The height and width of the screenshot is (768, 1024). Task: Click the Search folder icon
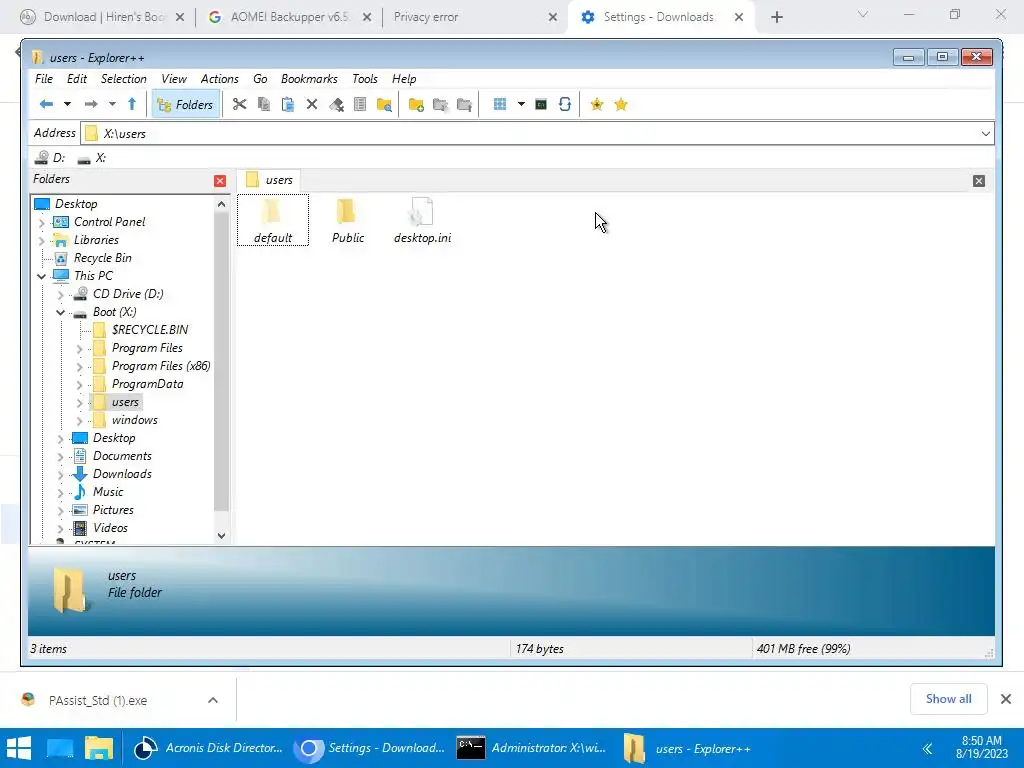(x=384, y=104)
